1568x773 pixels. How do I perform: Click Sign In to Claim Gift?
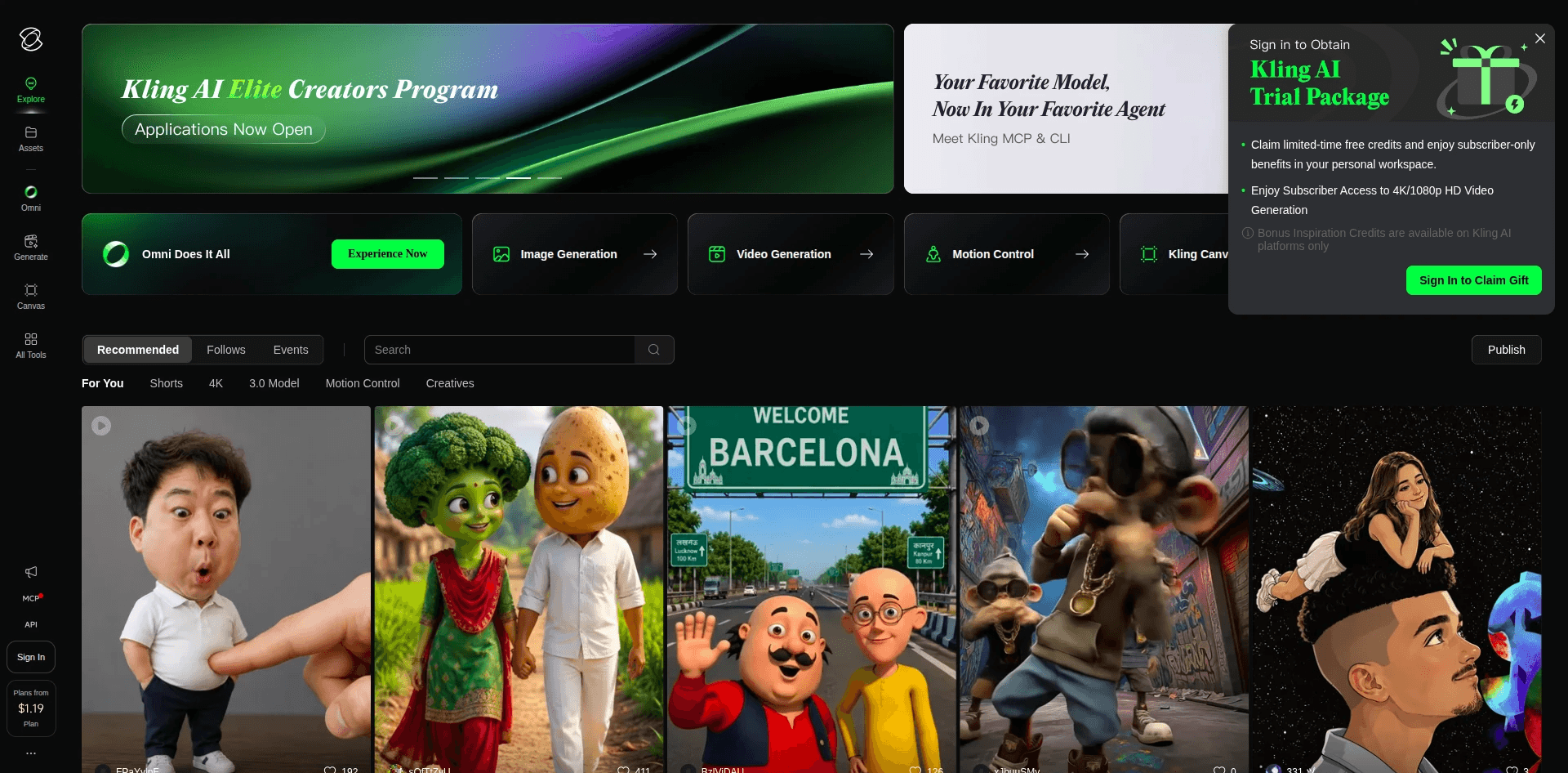[1474, 280]
